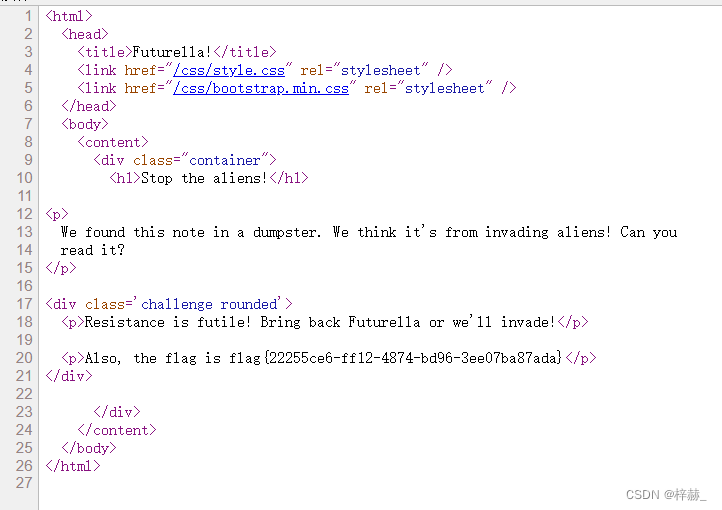Image resolution: width=722 pixels, height=510 pixels.
Task: Click the closing </p> tag on line 15
Action: pyautogui.click(x=61, y=268)
